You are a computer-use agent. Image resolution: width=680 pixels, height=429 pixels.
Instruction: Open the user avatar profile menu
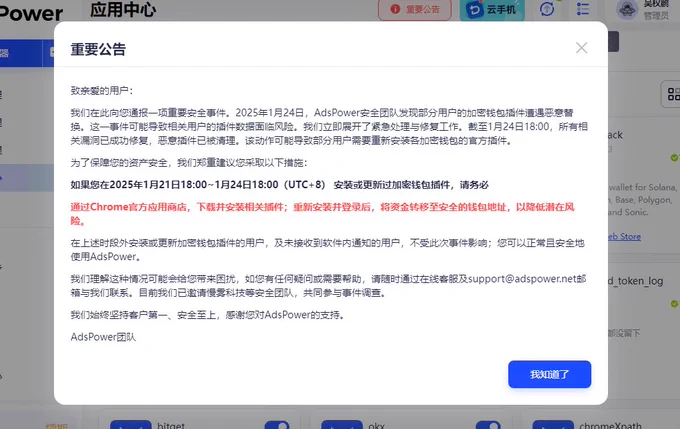click(x=627, y=9)
